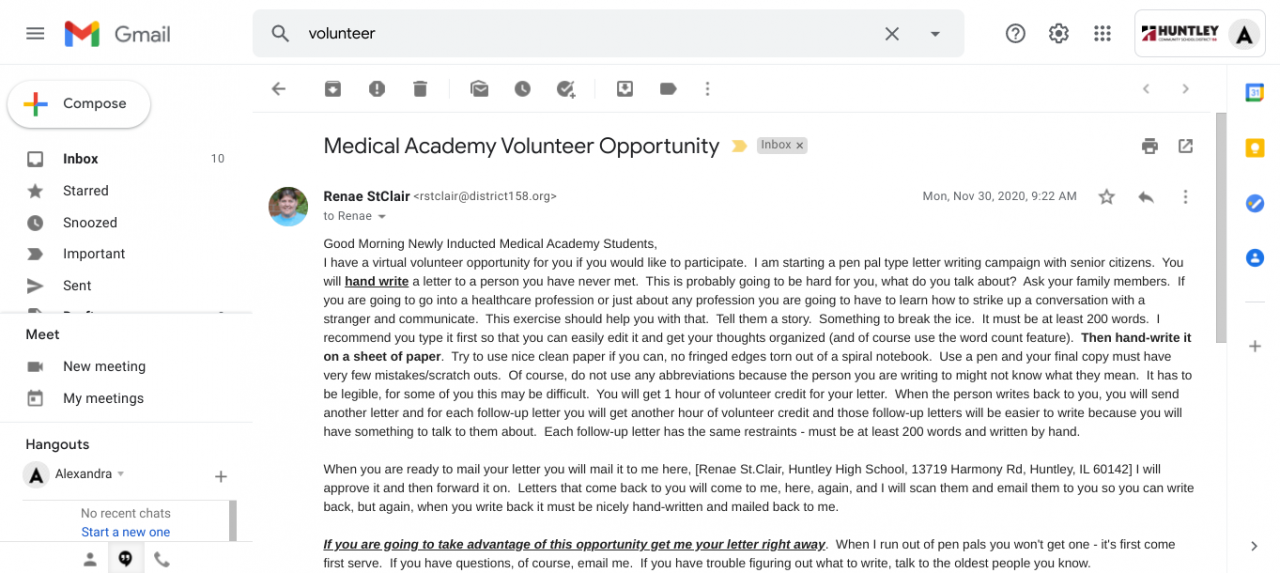The width and height of the screenshot is (1280, 573).
Task: Add email to Tasks
Action: point(566,89)
